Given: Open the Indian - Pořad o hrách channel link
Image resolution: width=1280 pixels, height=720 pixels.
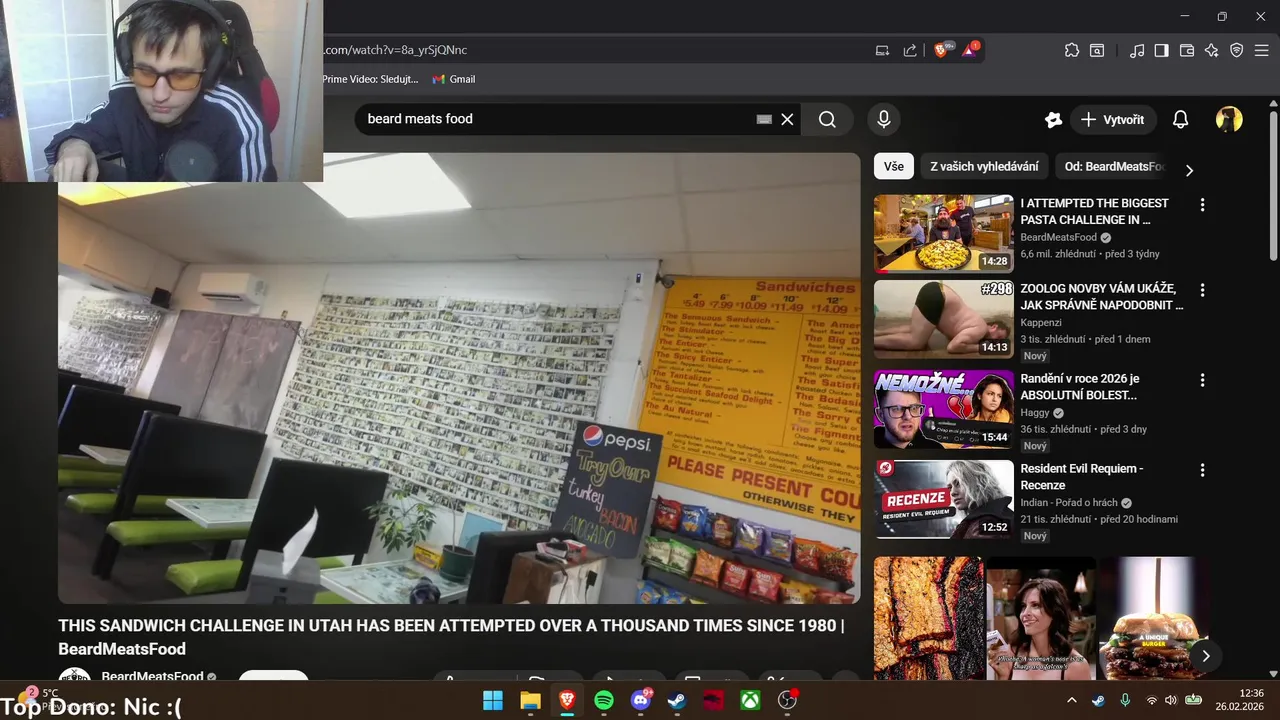Looking at the screenshot, I should point(1068,502).
